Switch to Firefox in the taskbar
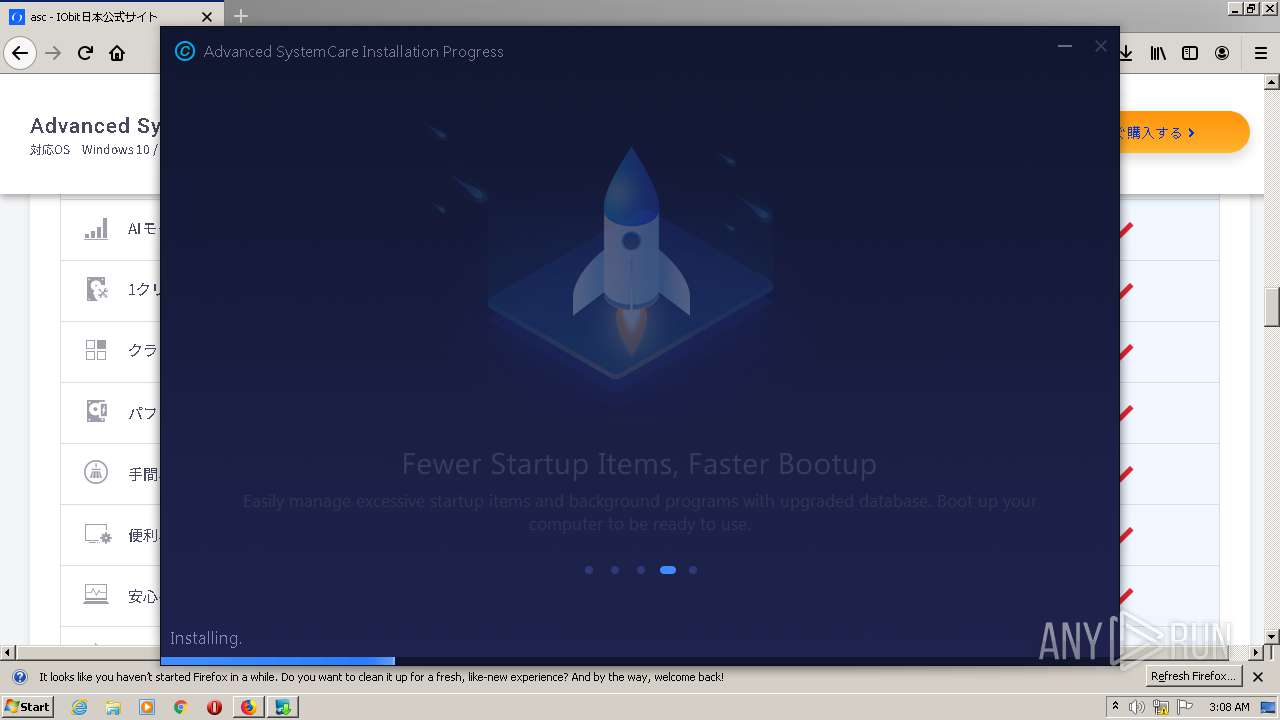The image size is (1280, 720). pyautogui.click(x=248, y=707)
